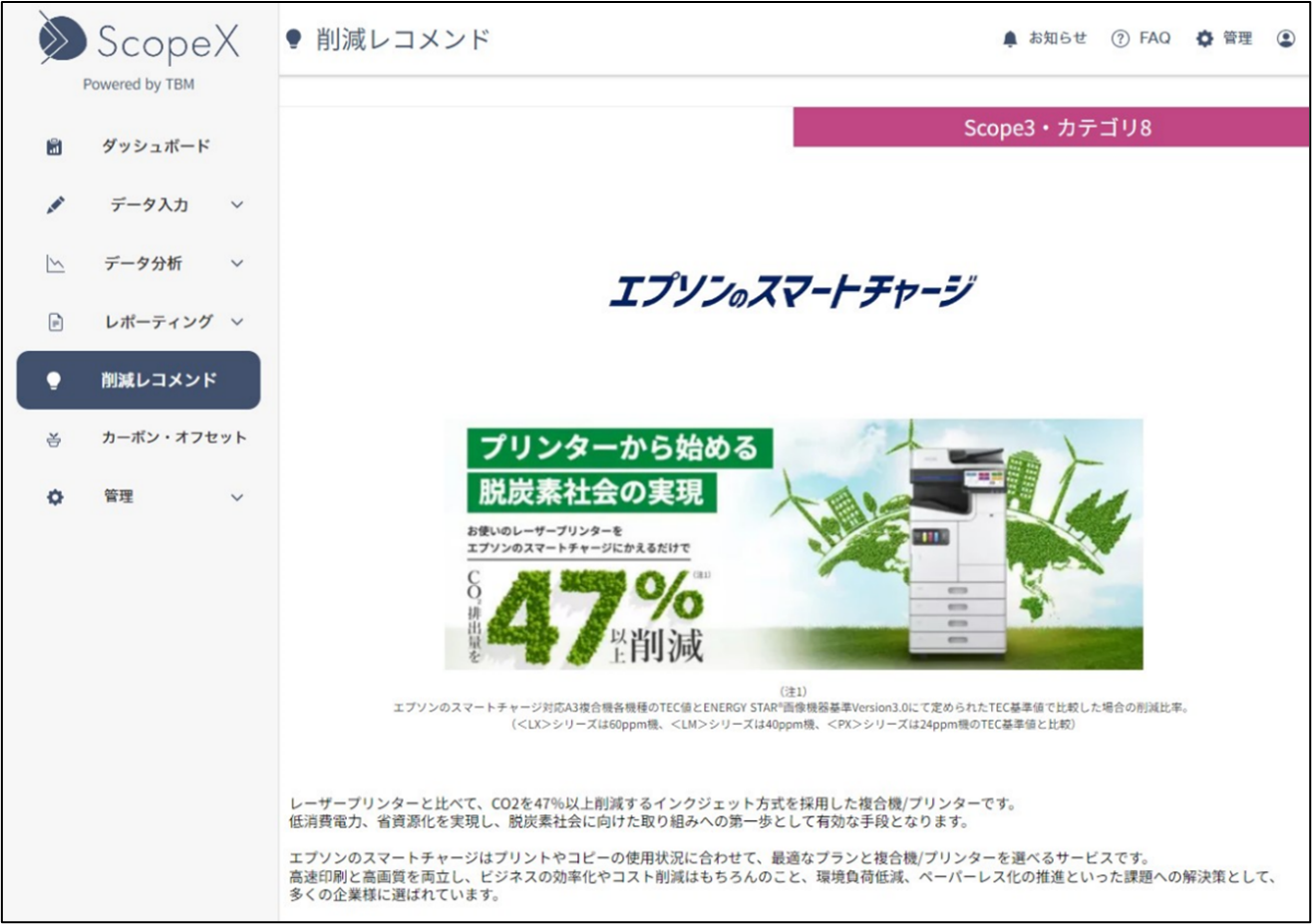The width and height of the screenshot is (1312, 924).
Task: Click the document icon next to レポーティング
Action: [54, 322]
